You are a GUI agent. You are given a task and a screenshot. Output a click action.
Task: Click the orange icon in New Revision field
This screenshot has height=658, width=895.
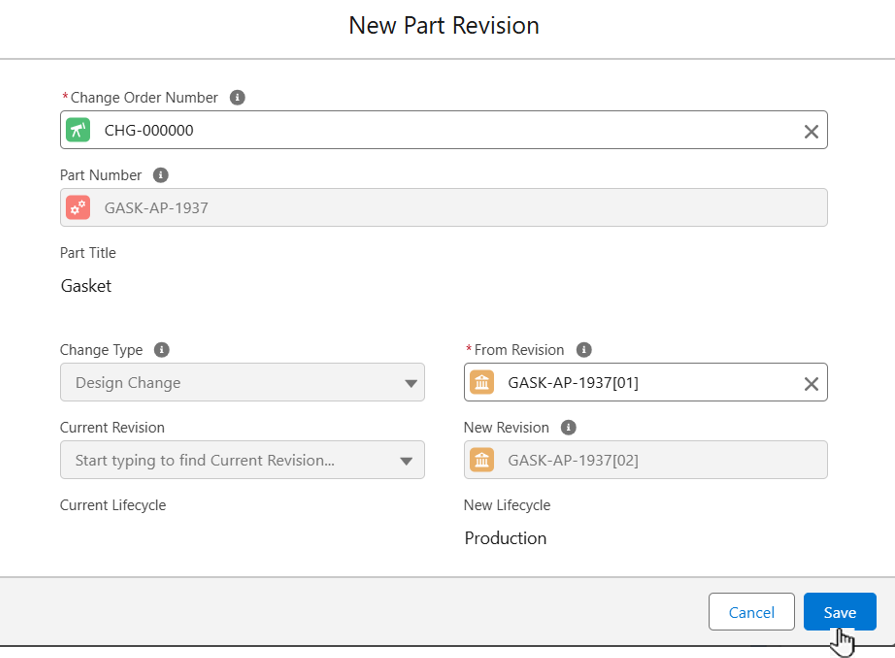point(482,460)
